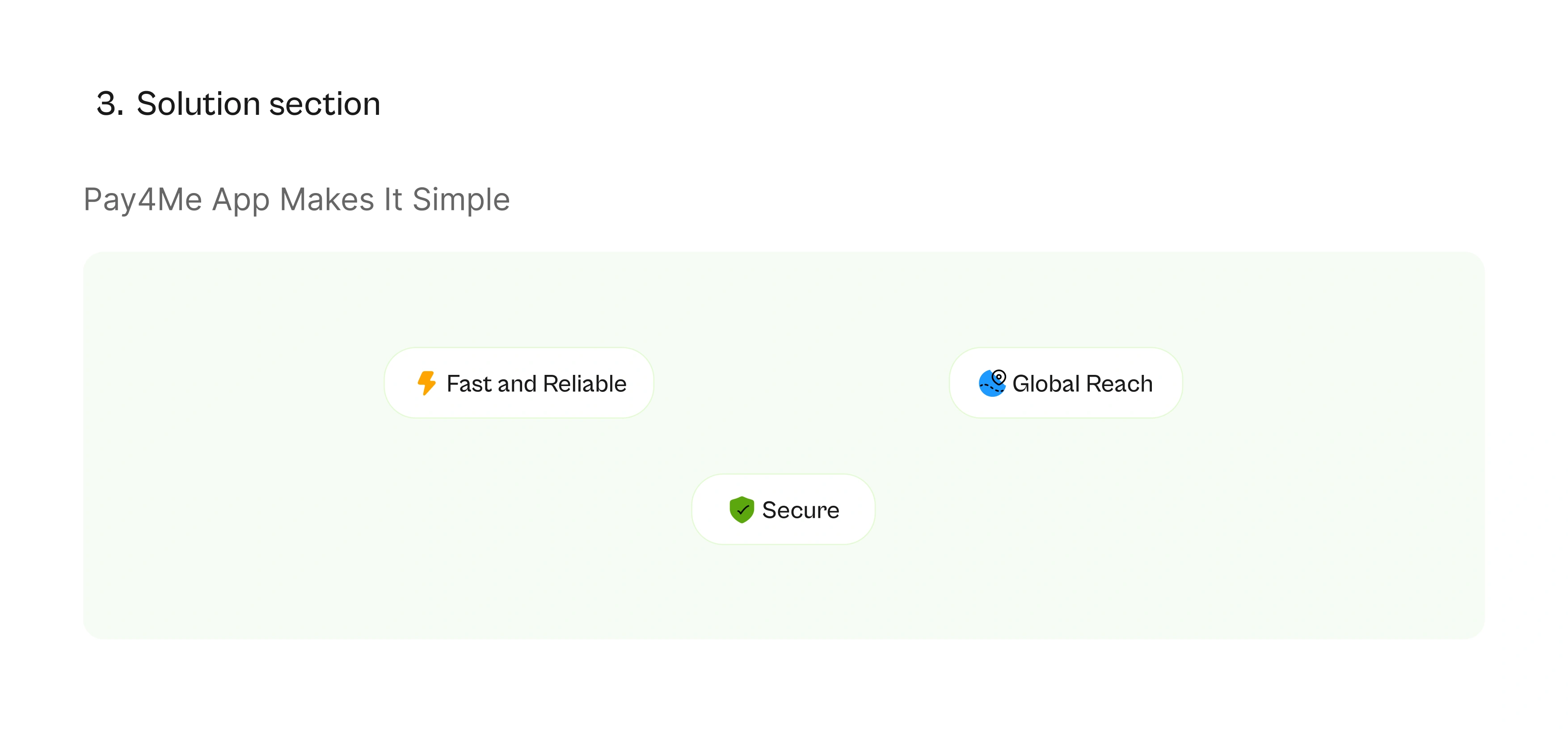Screen dimensions: 1568x731
Task: Select the "Secure" label text
Action: [801, 510]
